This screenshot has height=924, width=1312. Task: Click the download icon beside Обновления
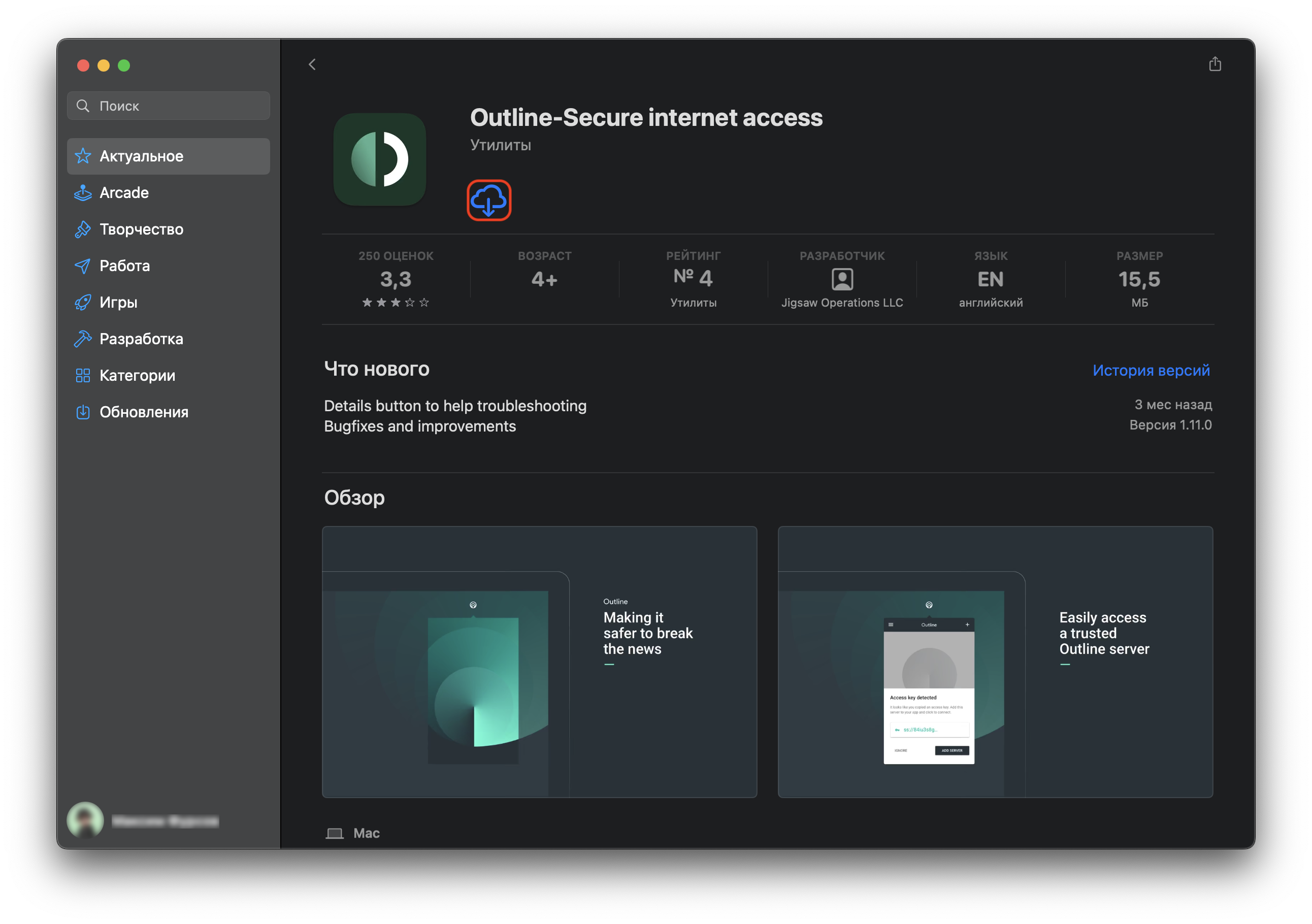coord(83,412)
